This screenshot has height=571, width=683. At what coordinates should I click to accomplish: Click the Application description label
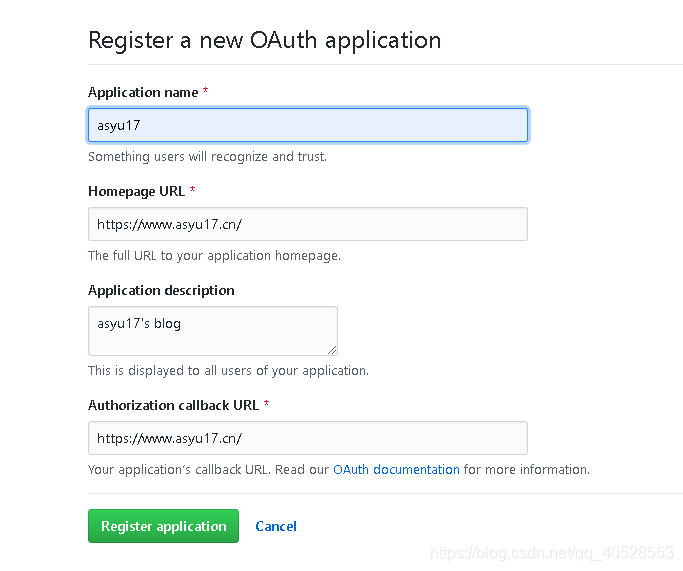coord(161,290)
